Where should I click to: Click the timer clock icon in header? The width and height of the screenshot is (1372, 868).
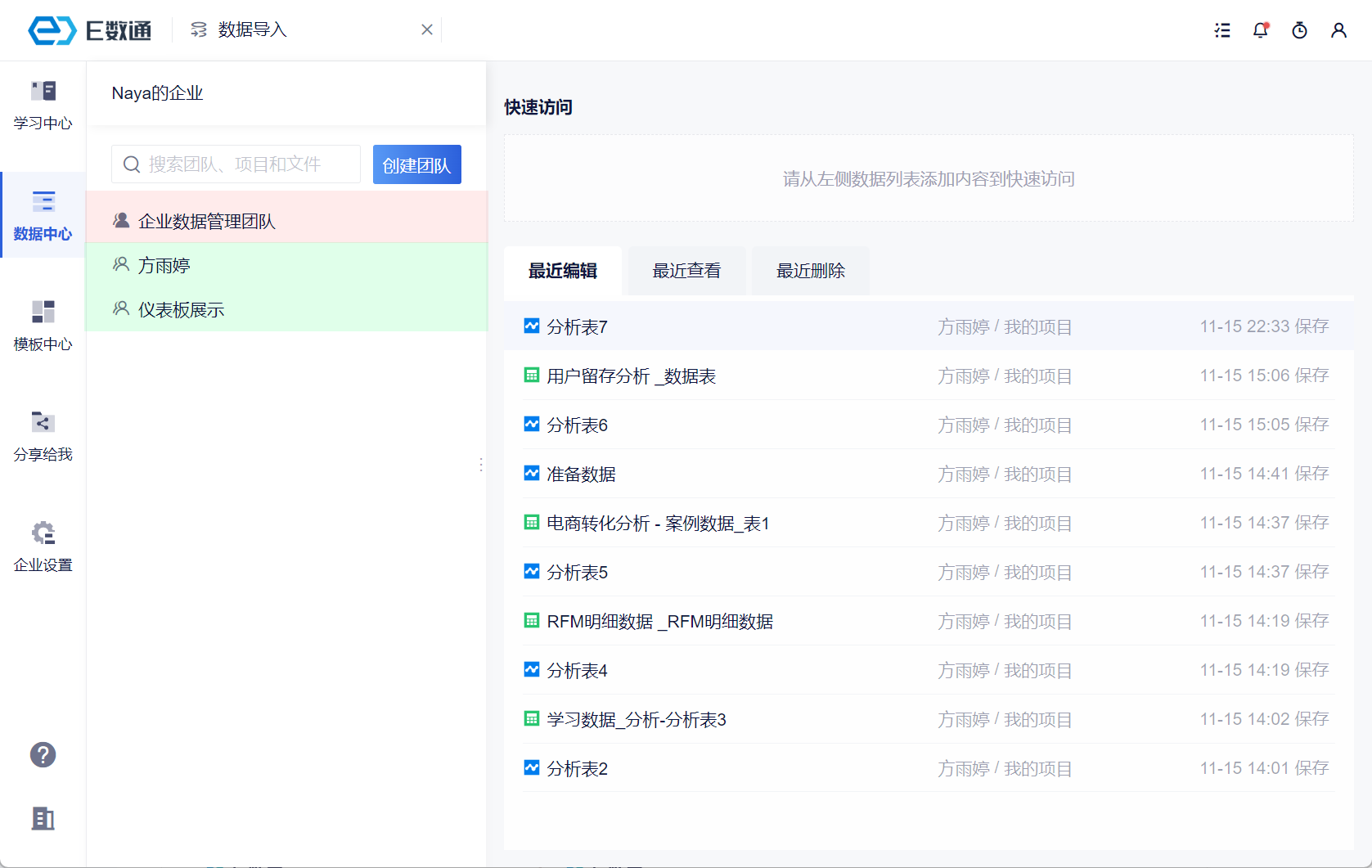(x=1299, y=30)
